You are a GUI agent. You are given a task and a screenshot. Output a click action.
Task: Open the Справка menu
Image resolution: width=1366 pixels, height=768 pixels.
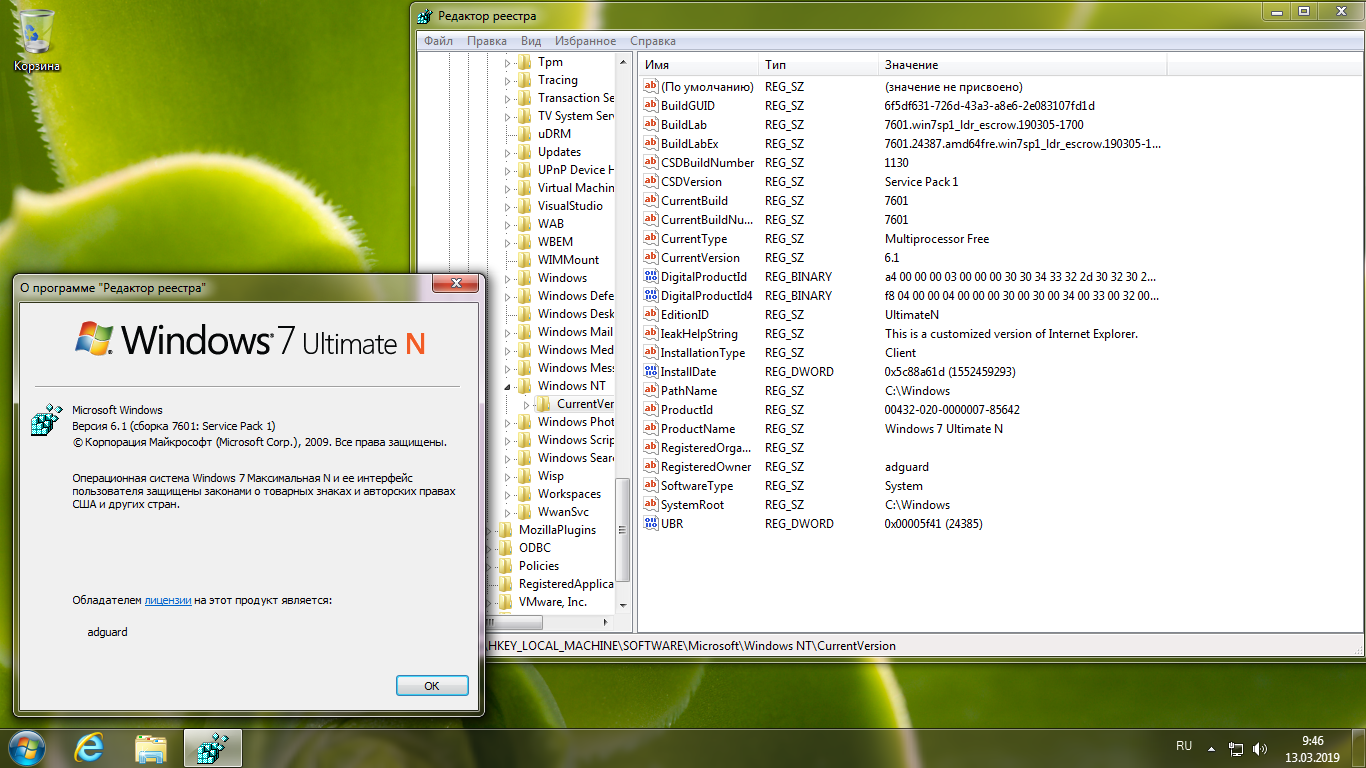[653, 41]
